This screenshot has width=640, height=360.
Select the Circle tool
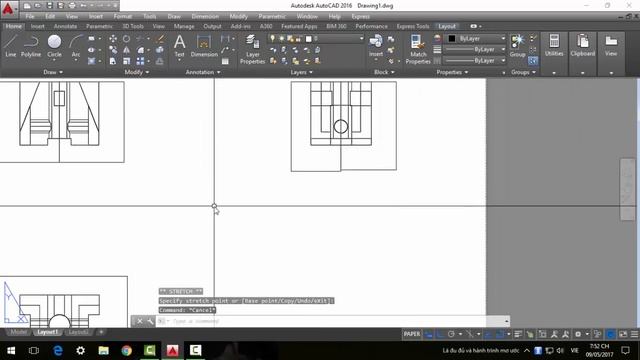[54, 46]
